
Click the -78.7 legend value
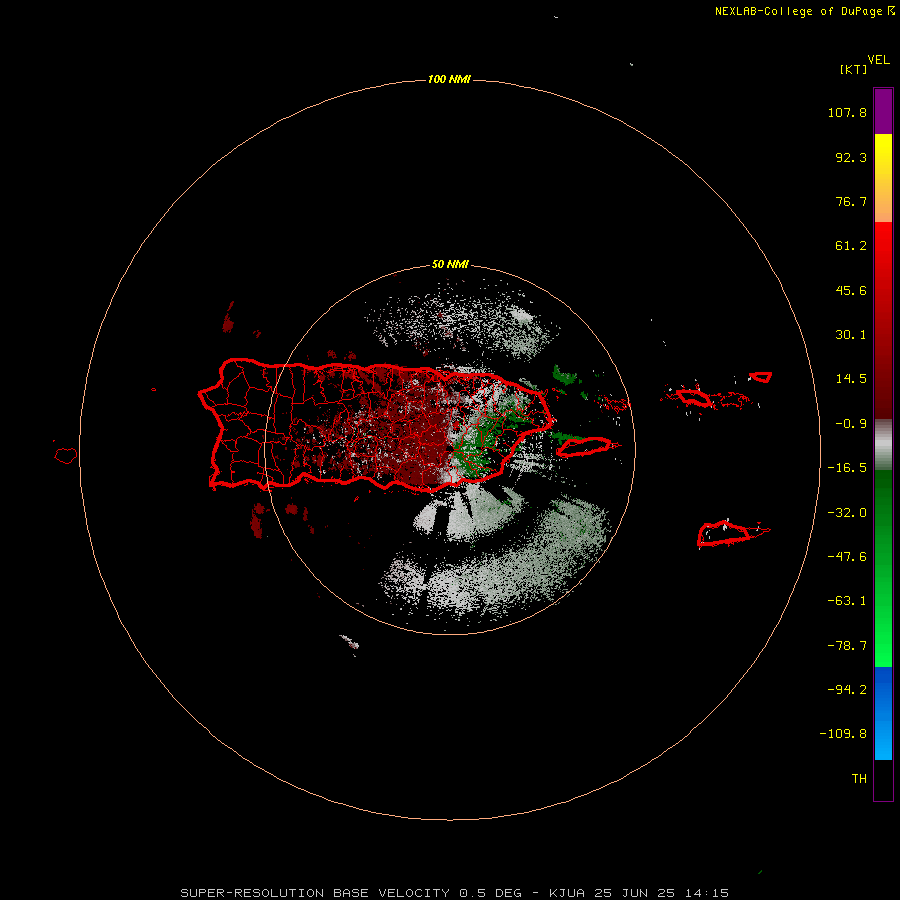[847, 646]
